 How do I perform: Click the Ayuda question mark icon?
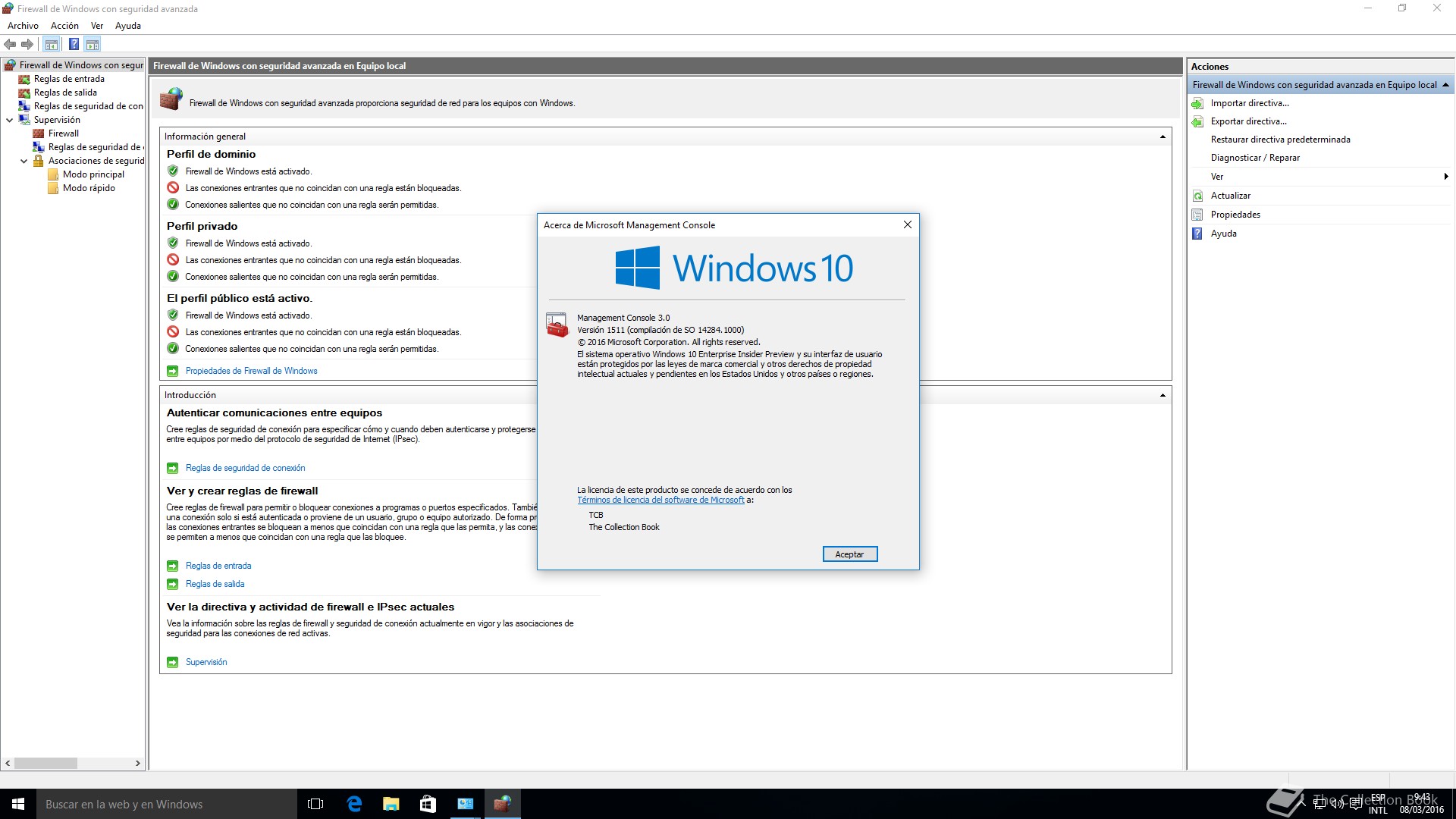click(1197, 234)
